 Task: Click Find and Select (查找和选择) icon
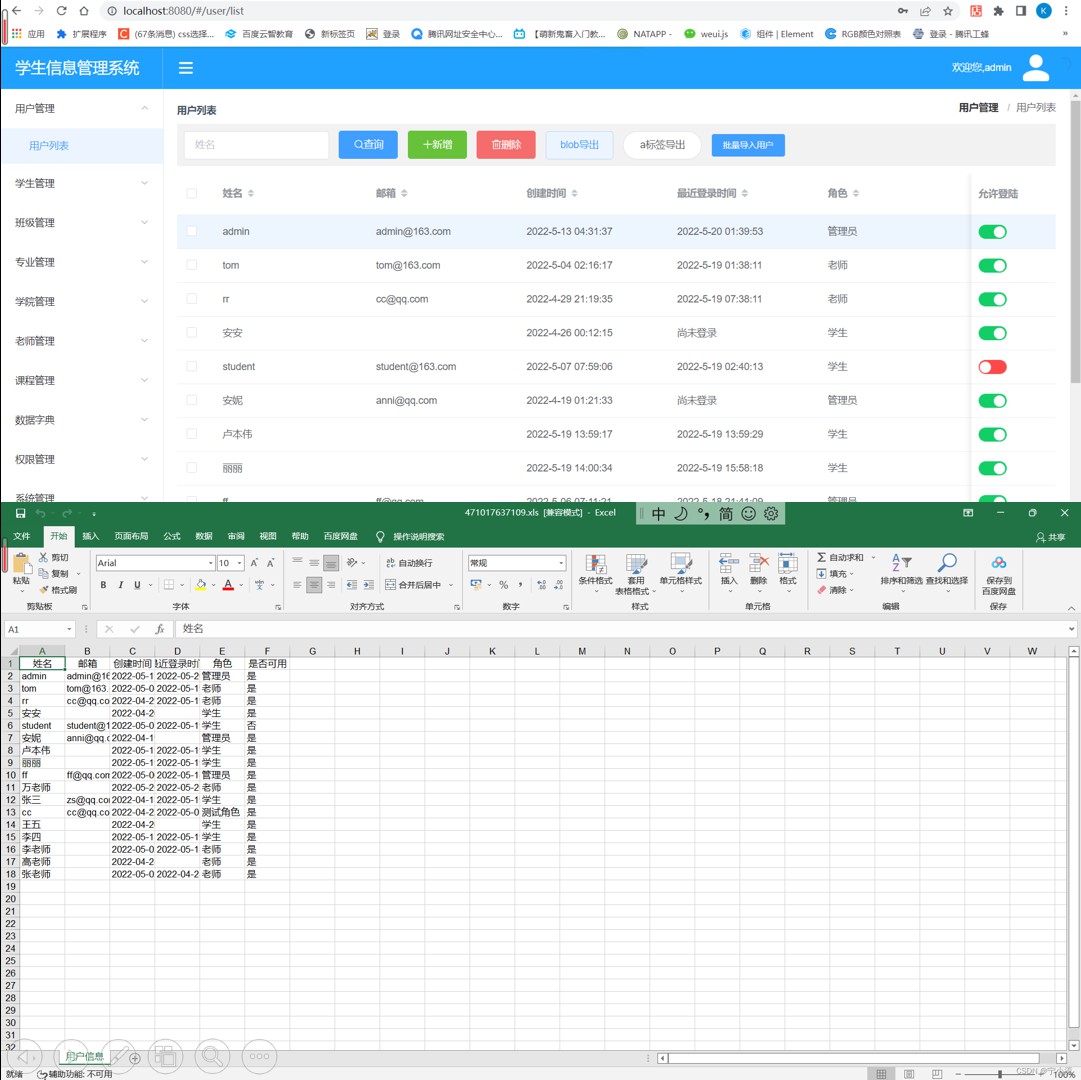[946, 570]
